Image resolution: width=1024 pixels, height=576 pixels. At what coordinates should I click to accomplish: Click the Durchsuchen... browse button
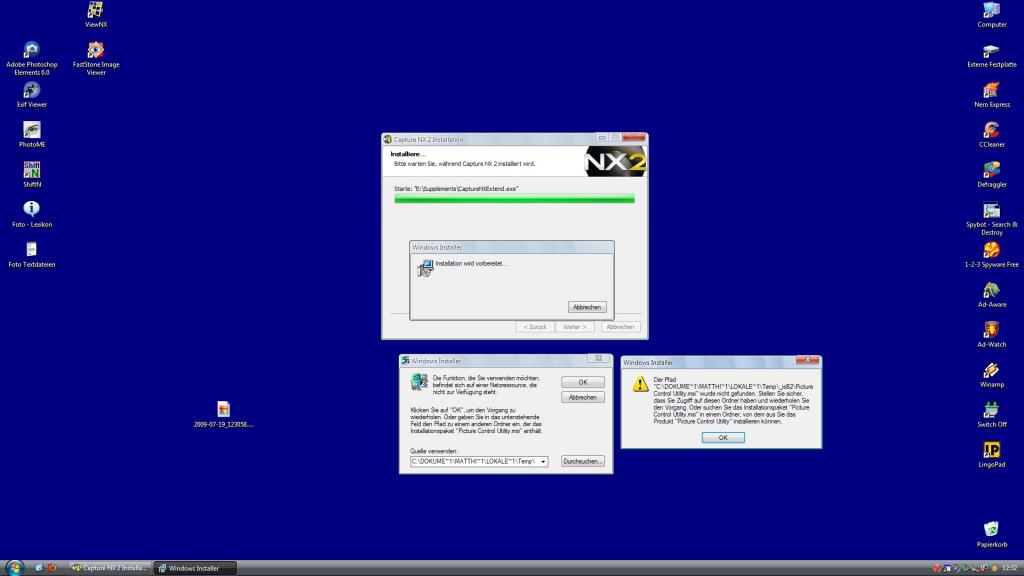pyautogui.click(x=583, y=461)
